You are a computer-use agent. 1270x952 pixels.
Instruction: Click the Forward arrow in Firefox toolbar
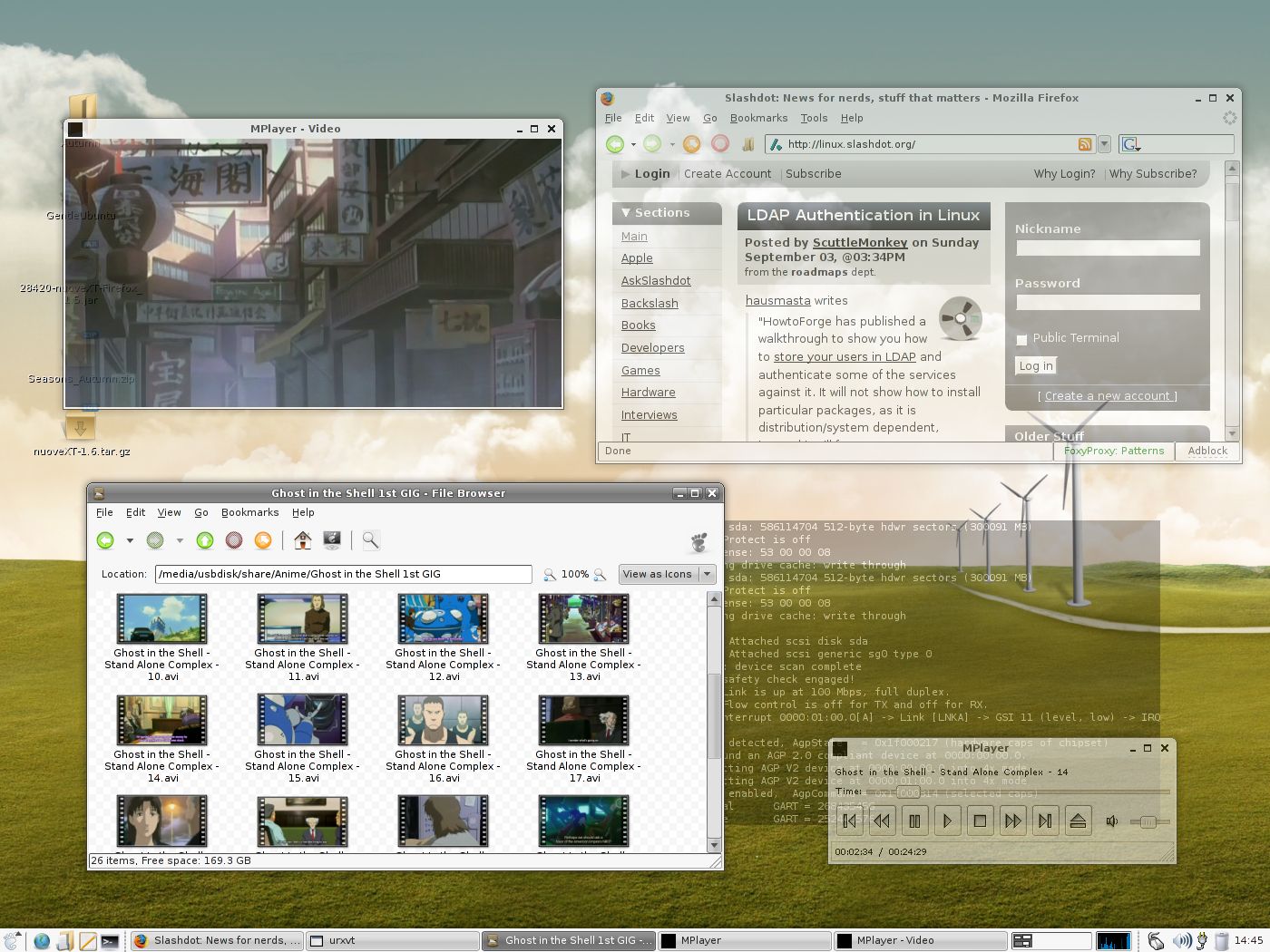click(x=652, y=143)
